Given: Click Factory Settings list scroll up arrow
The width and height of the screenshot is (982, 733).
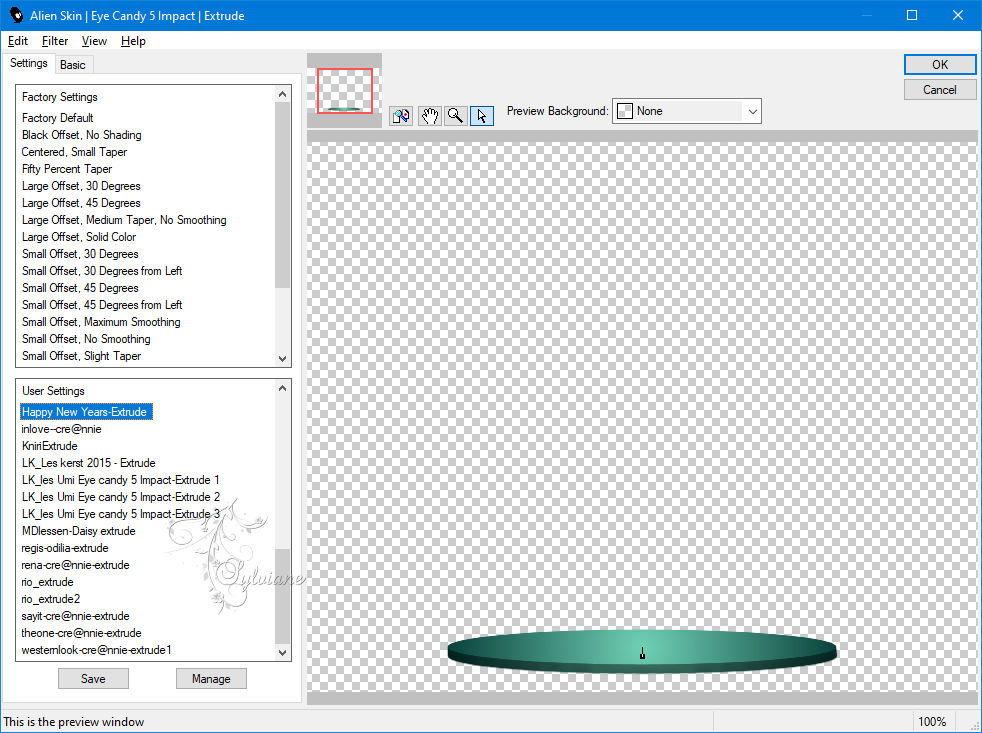Looking at the screenshot, I should 282,94.
